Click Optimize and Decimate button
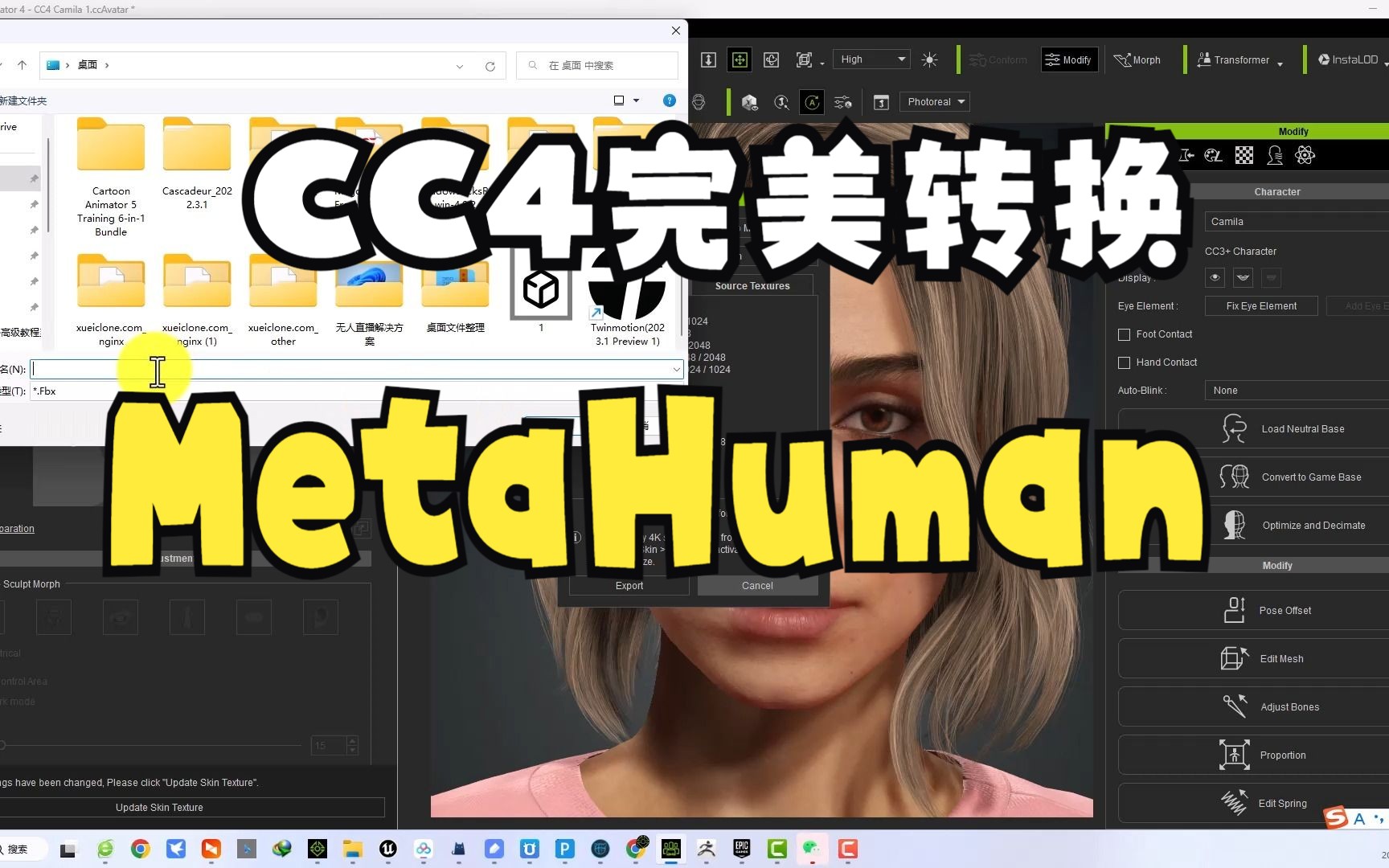 pyautogui.click(x=1253, y=525)
